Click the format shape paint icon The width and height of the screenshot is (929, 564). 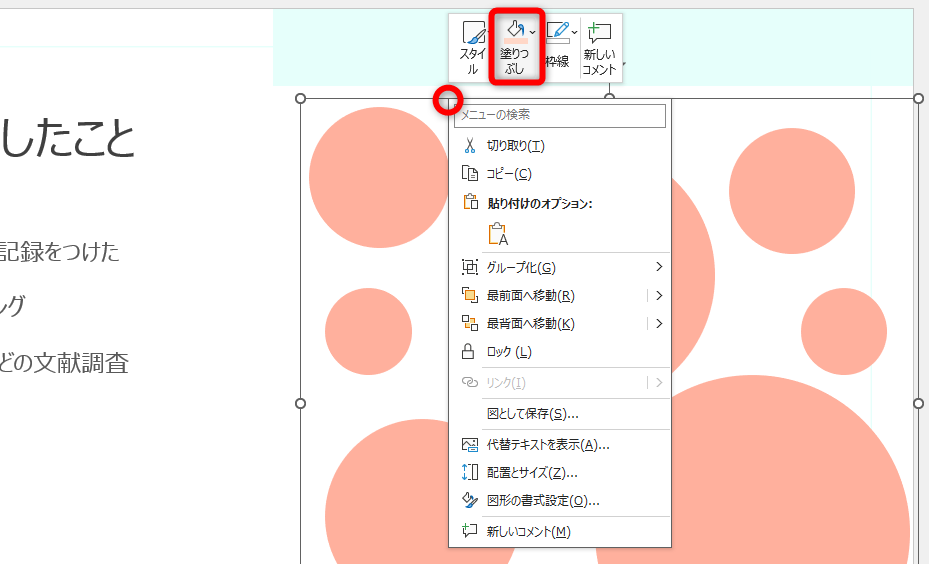[470, 501]
